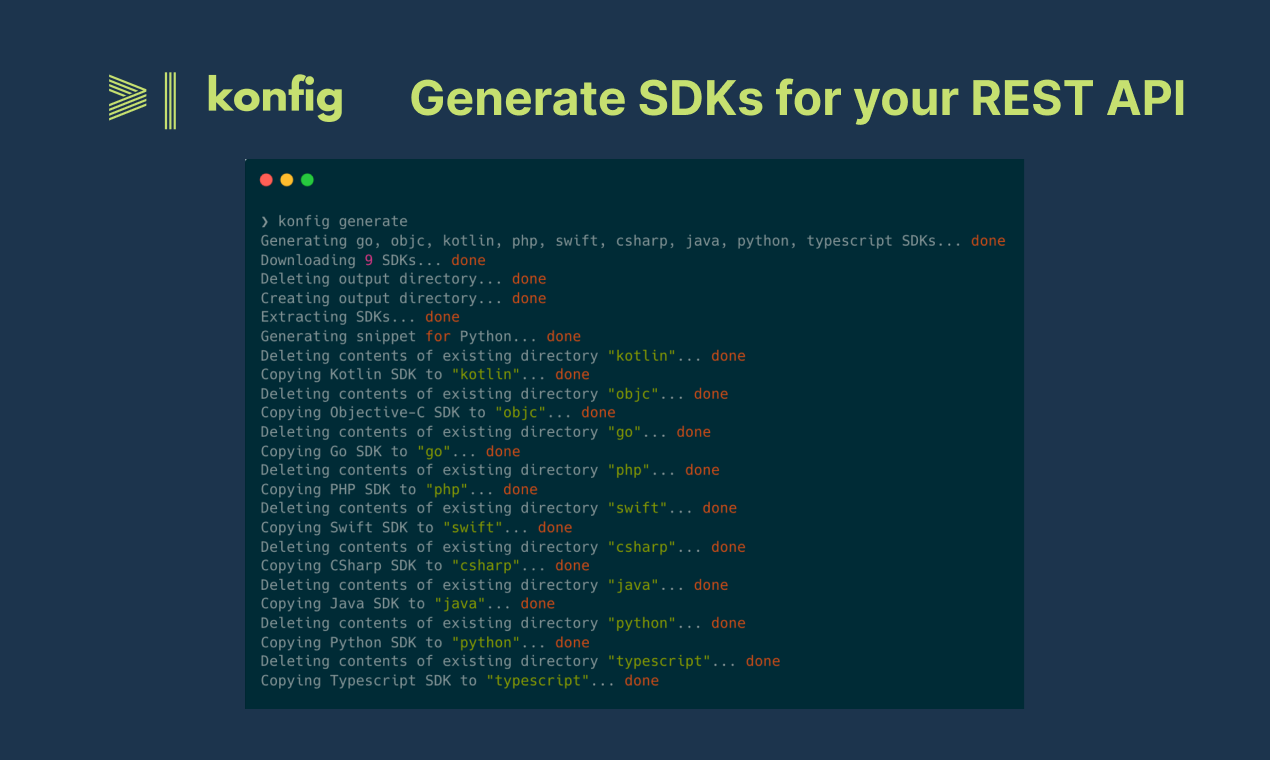The image size is (1270, 760).
Task: Click the 'Copying Objective-C SDK' line
Action: click(438, 413)
